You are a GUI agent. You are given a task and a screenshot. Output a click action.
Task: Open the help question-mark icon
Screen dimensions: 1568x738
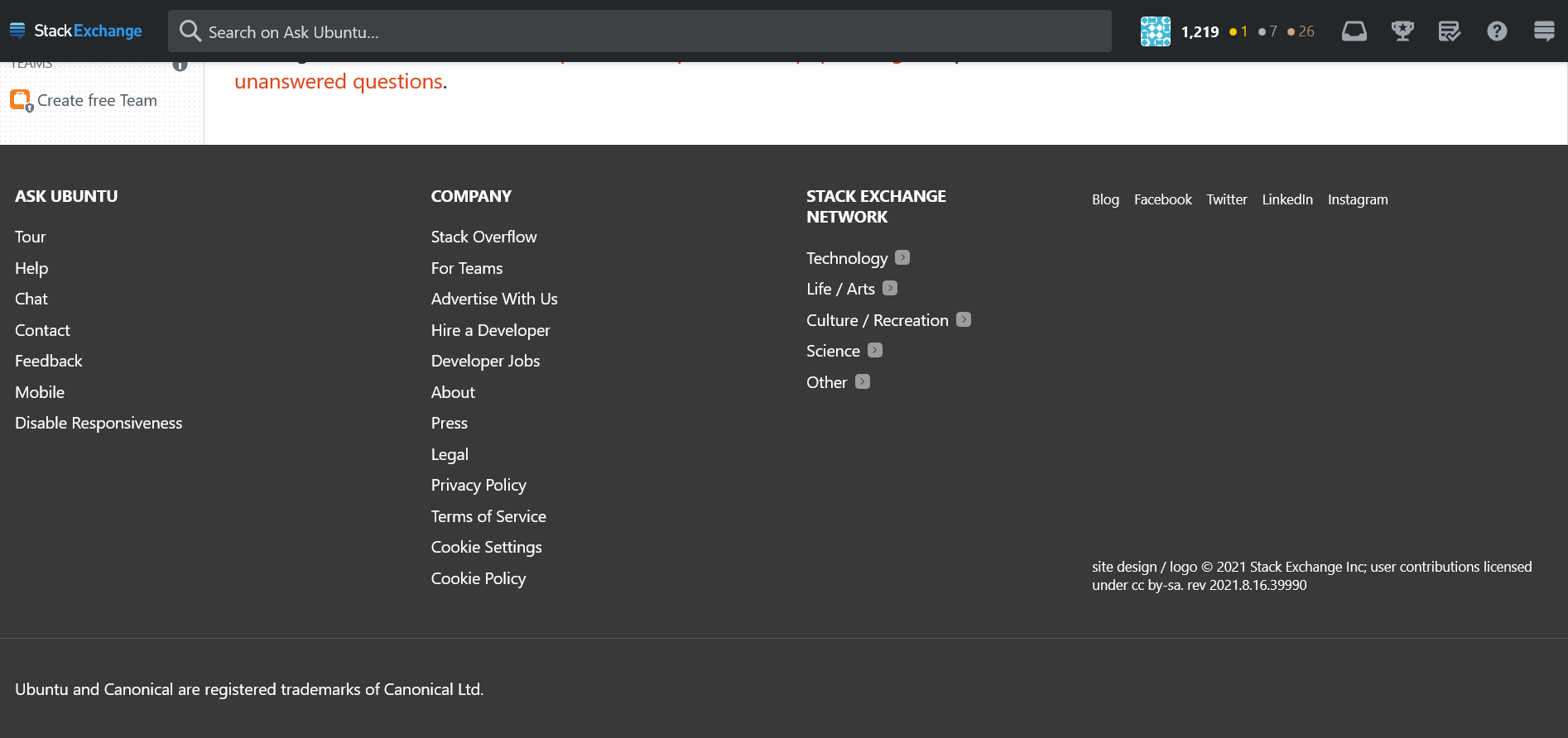point(1497,31)
